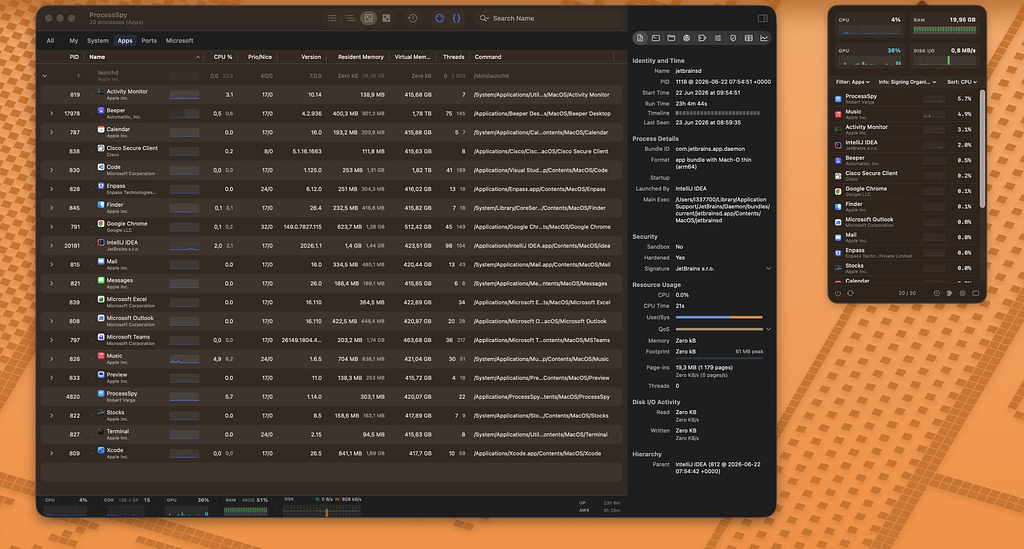Click the blue curly braces icon

click(456, 18)
